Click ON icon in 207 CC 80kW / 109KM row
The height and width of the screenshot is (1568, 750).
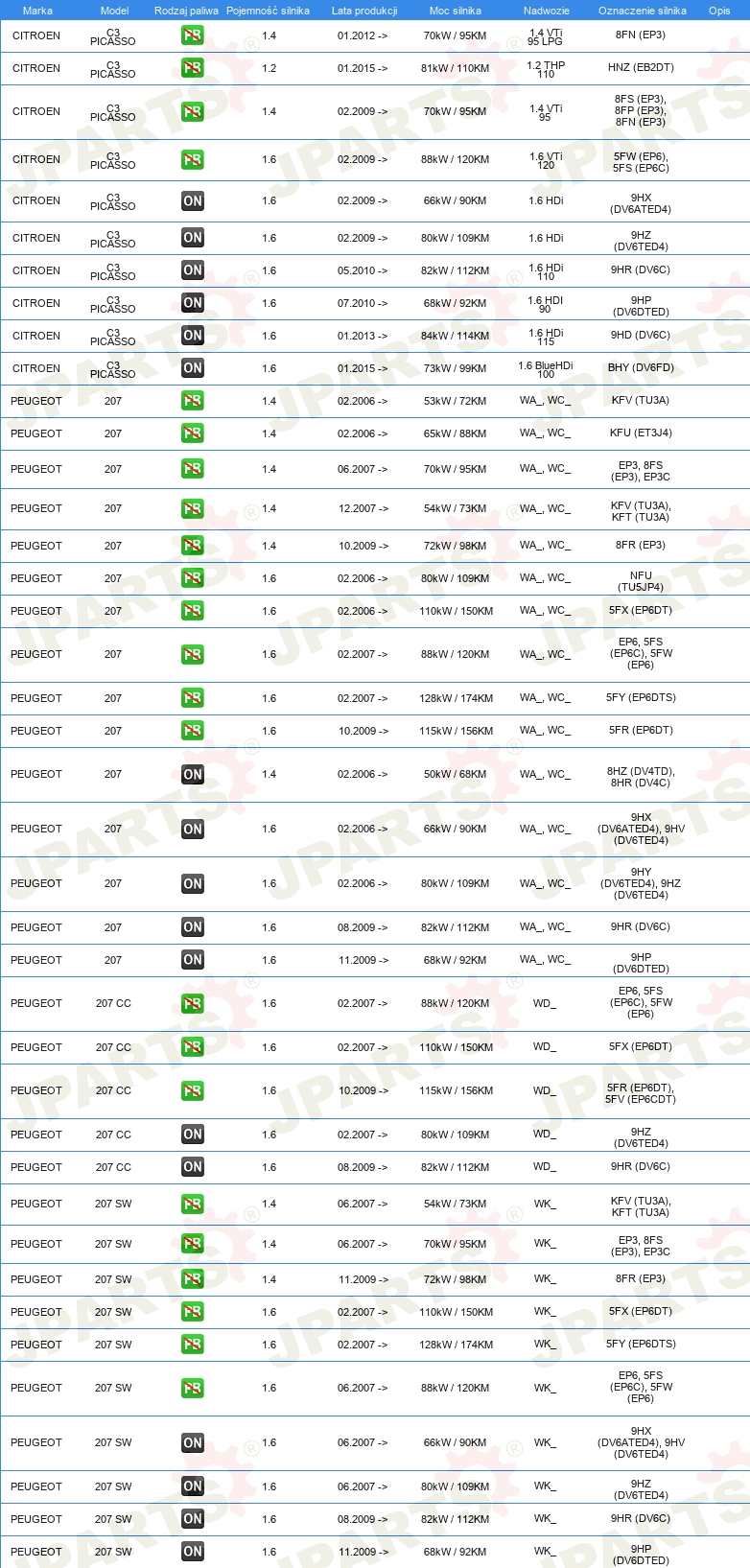pos(193,1135)
